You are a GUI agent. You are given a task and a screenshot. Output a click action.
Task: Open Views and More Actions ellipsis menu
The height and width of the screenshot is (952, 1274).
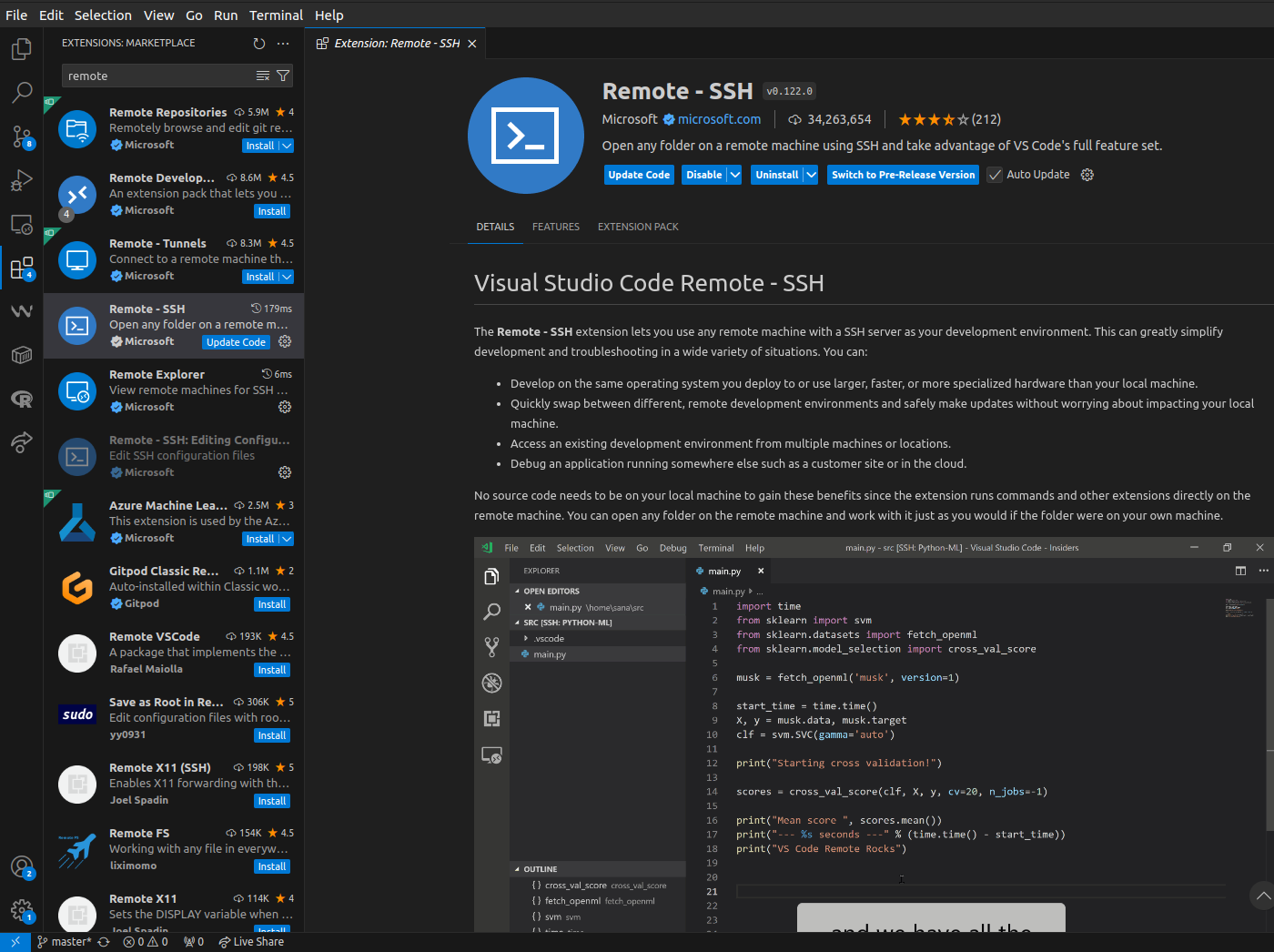click(283, 43)
